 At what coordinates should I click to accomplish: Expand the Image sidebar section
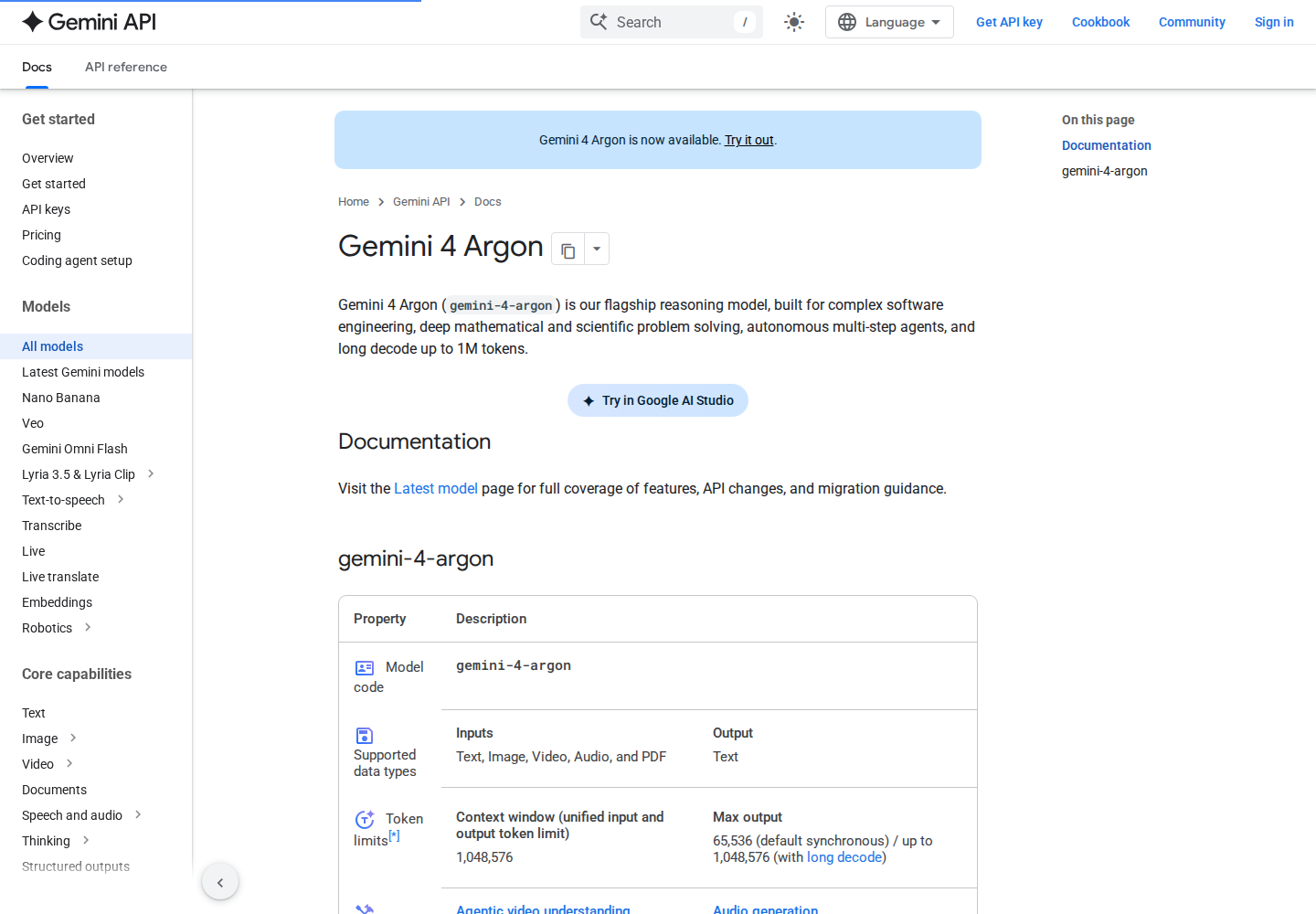coord(73,738)
